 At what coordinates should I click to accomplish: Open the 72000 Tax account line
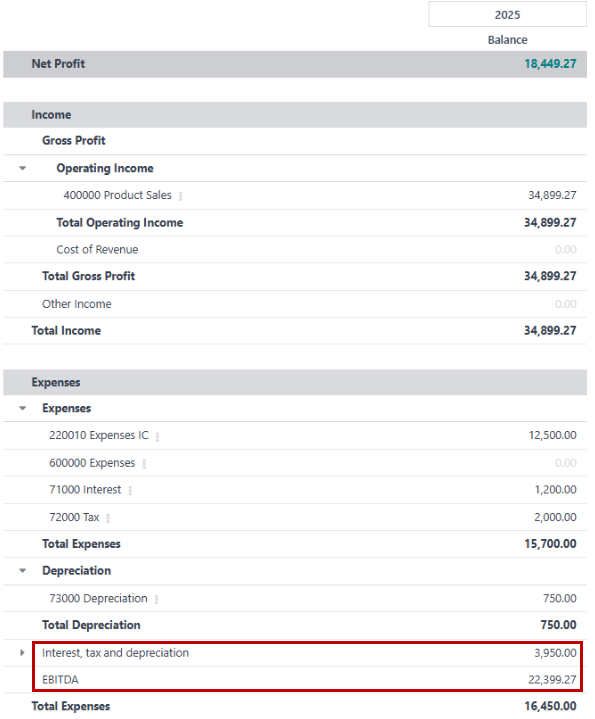click(x=74, y=517)
